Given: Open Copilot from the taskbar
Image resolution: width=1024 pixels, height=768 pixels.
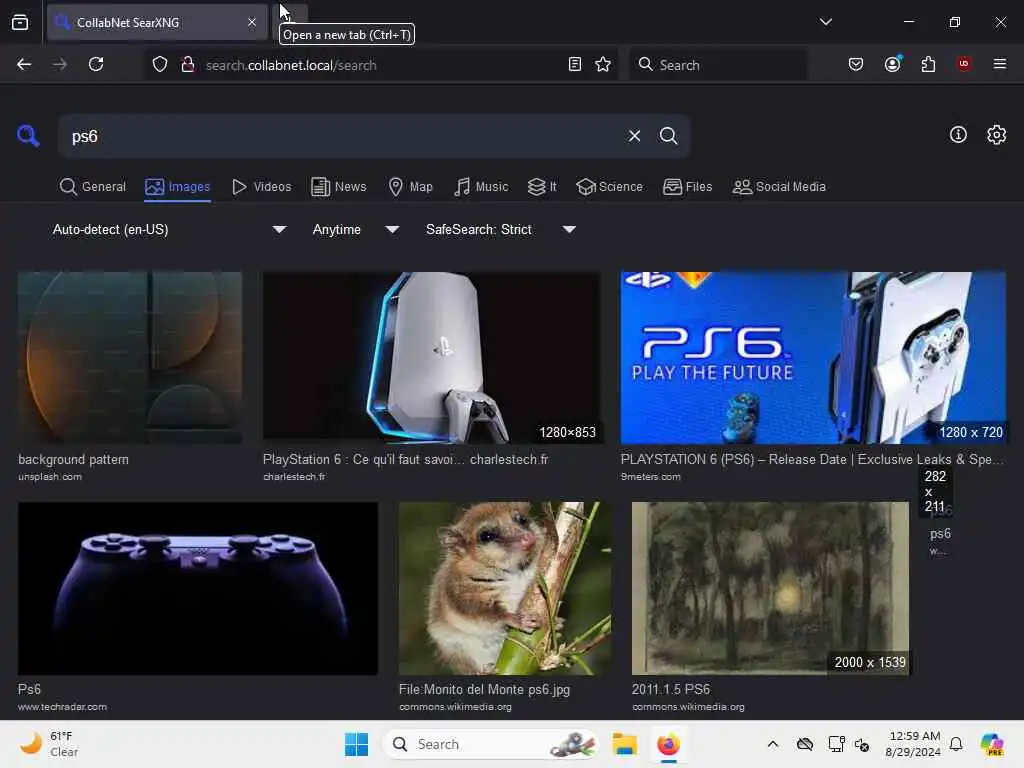Looking at the screenshot, I should [x=992, y=744].
